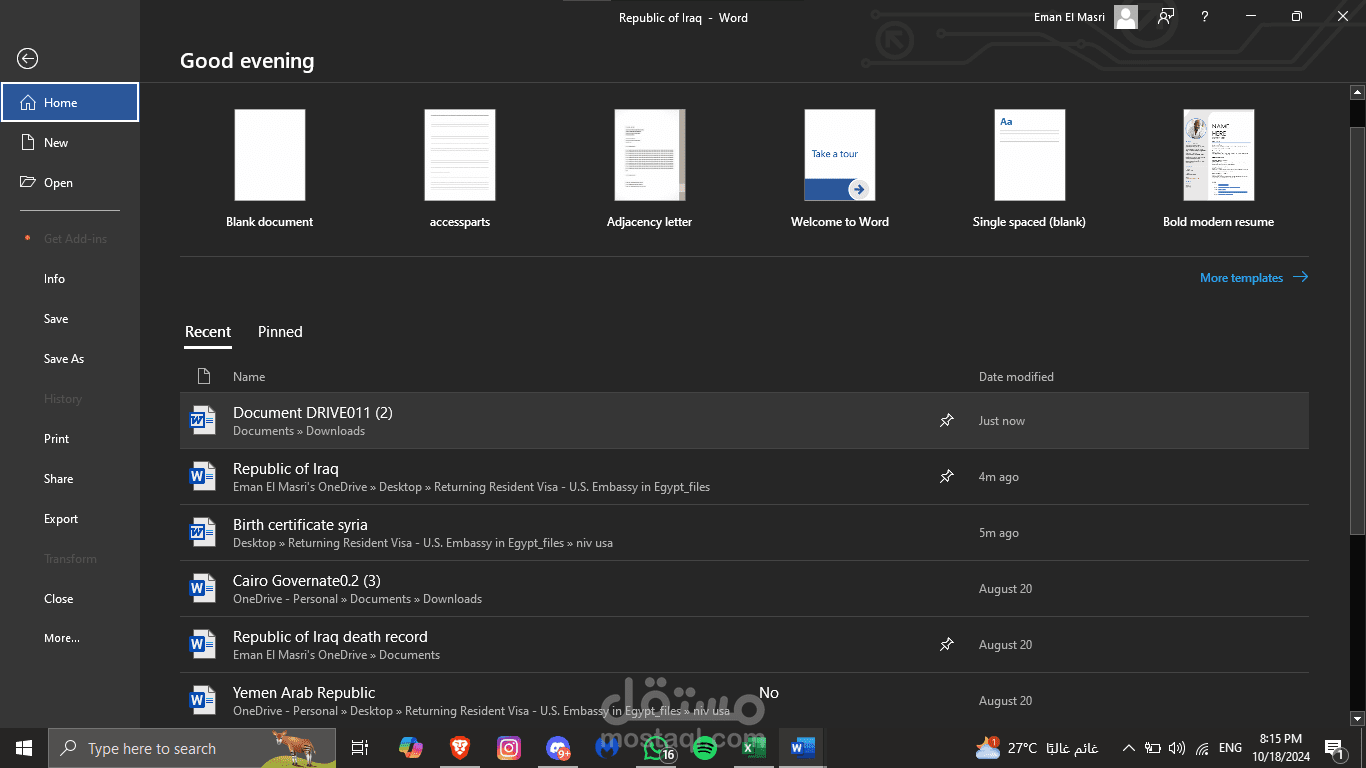
Task: Click the scrollbar up arrow
Action: pos(1357,92)
